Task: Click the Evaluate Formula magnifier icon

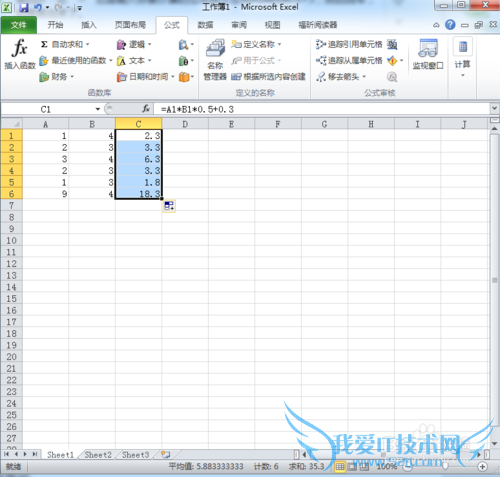Action: 392,77
